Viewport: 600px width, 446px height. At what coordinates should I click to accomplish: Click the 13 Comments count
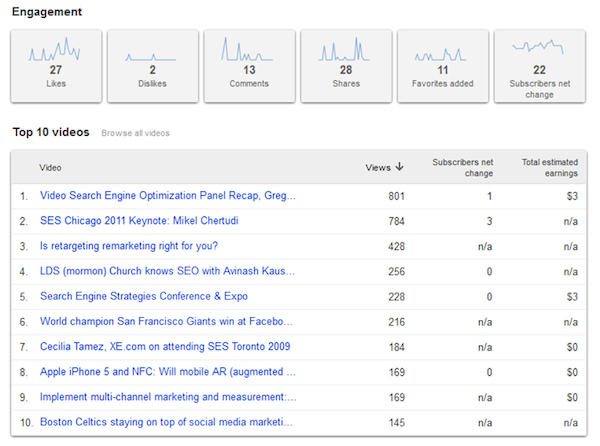click(249, 70)
